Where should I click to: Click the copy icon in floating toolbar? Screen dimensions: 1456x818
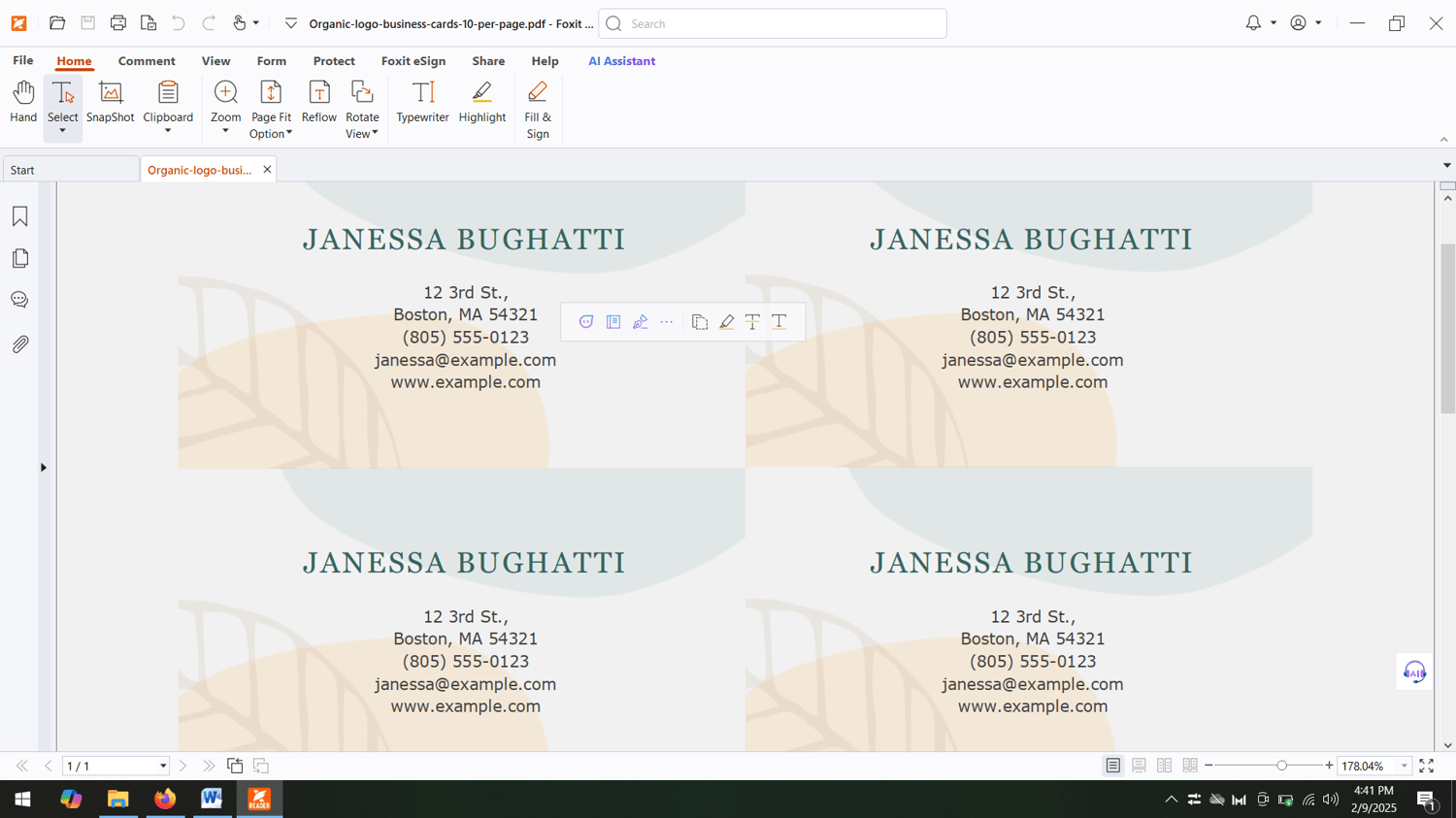[x=700, y=322]
